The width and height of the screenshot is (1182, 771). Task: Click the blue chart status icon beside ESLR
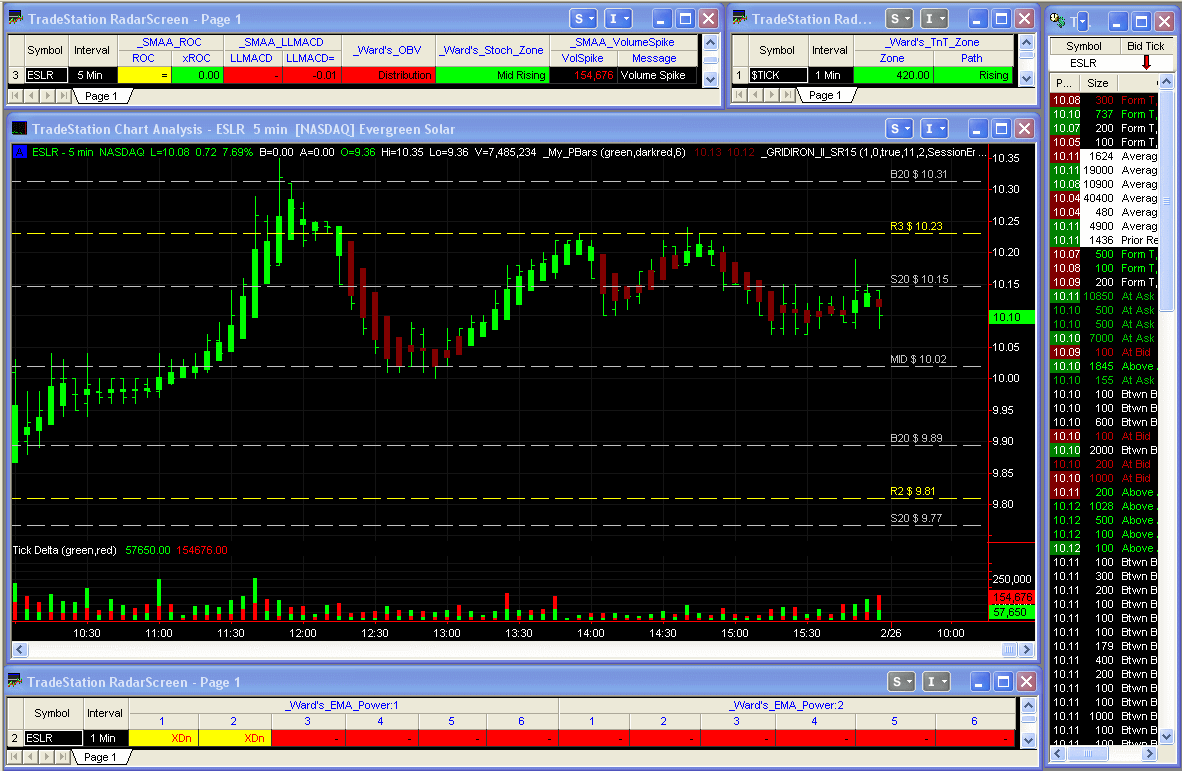click(x=20, y=152)
